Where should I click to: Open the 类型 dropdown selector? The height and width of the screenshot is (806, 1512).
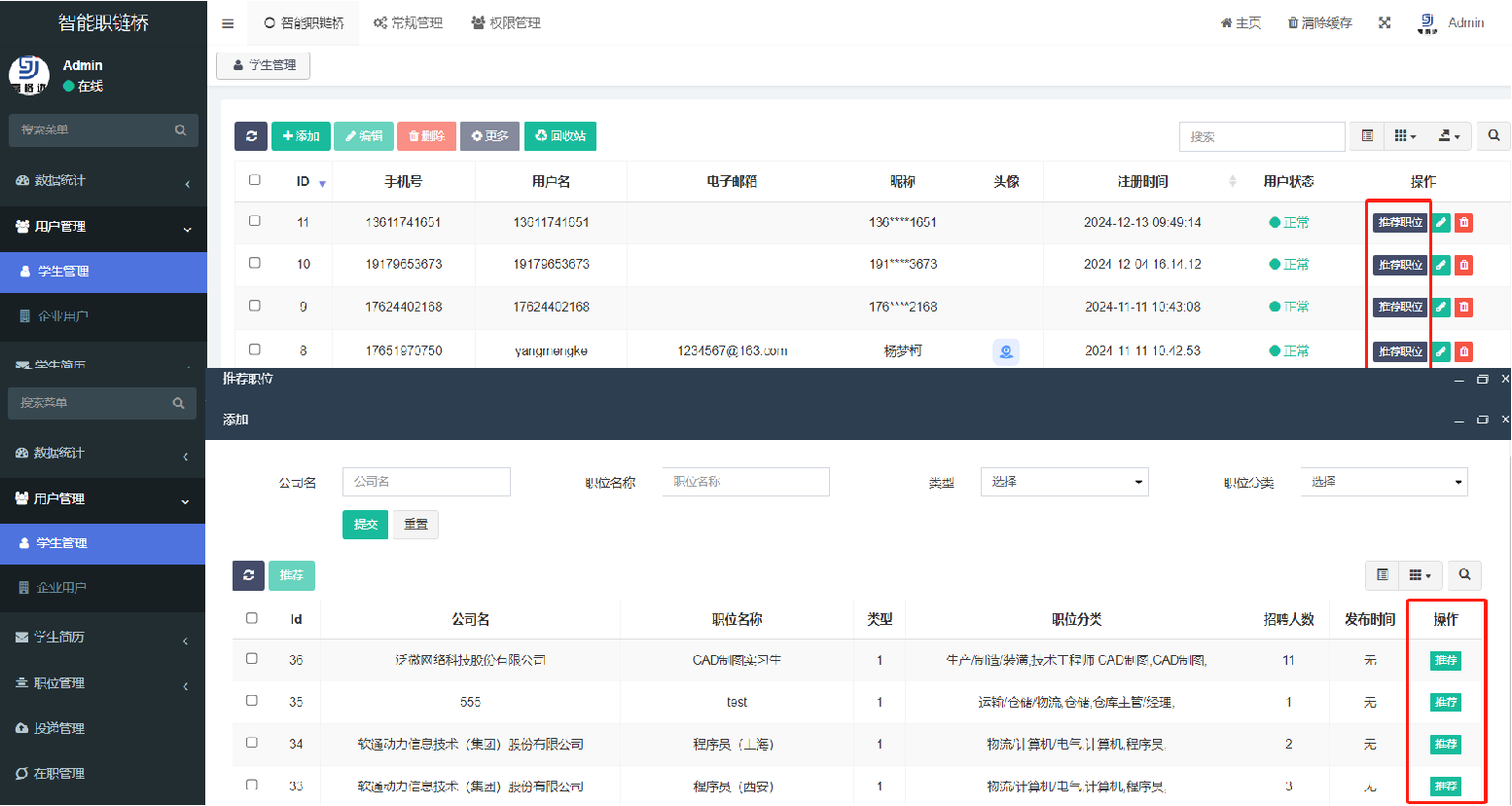pos(1064,482)
